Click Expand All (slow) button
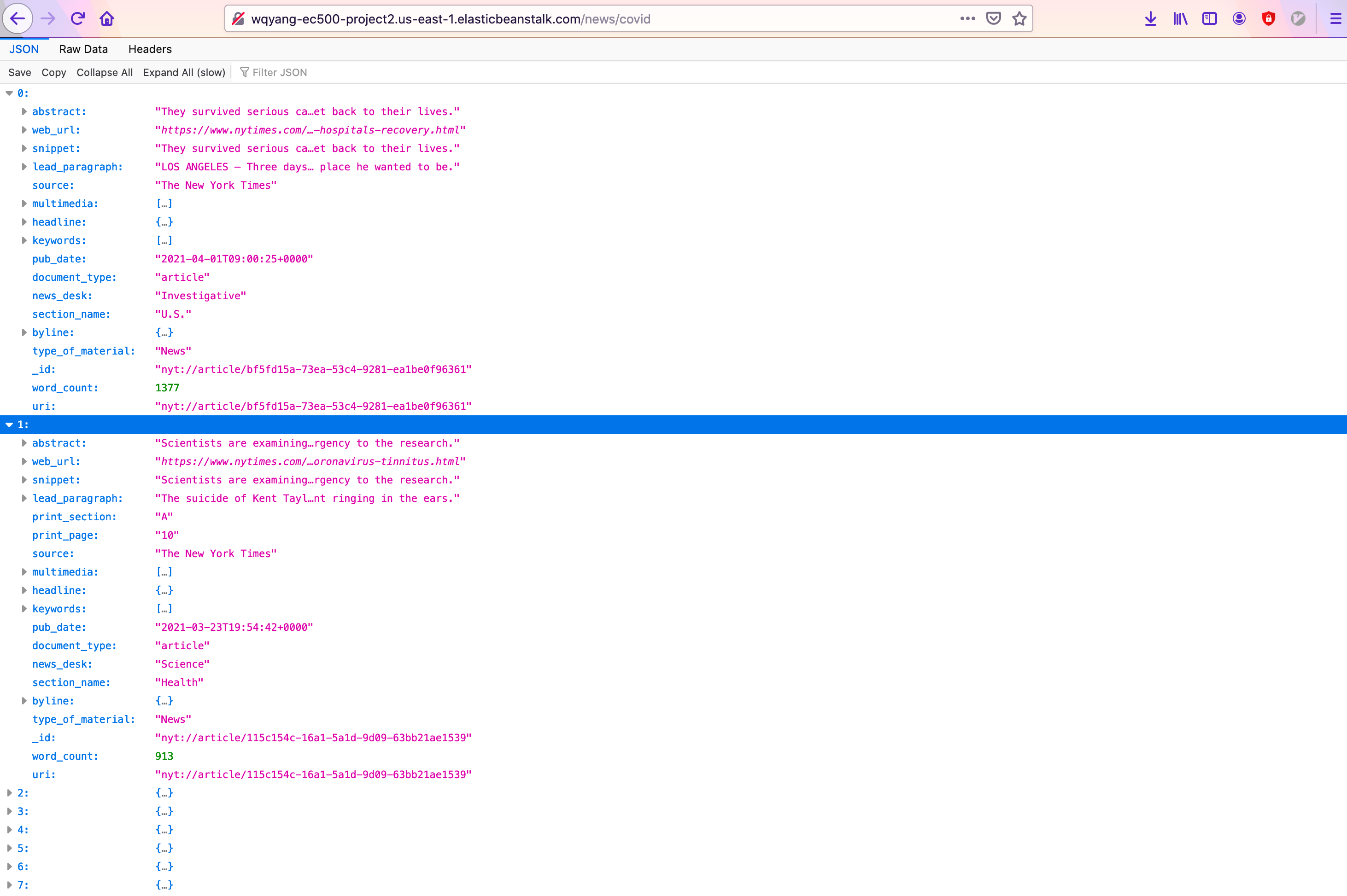Viewport: 1347px width, 896px height. tap(184, 73)
